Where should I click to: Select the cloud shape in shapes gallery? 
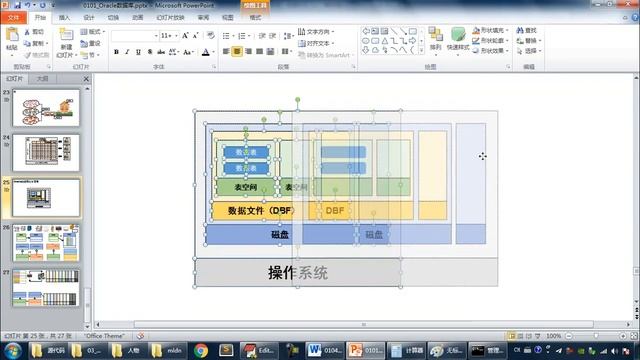pyautogui.click(x=375, y=50)
